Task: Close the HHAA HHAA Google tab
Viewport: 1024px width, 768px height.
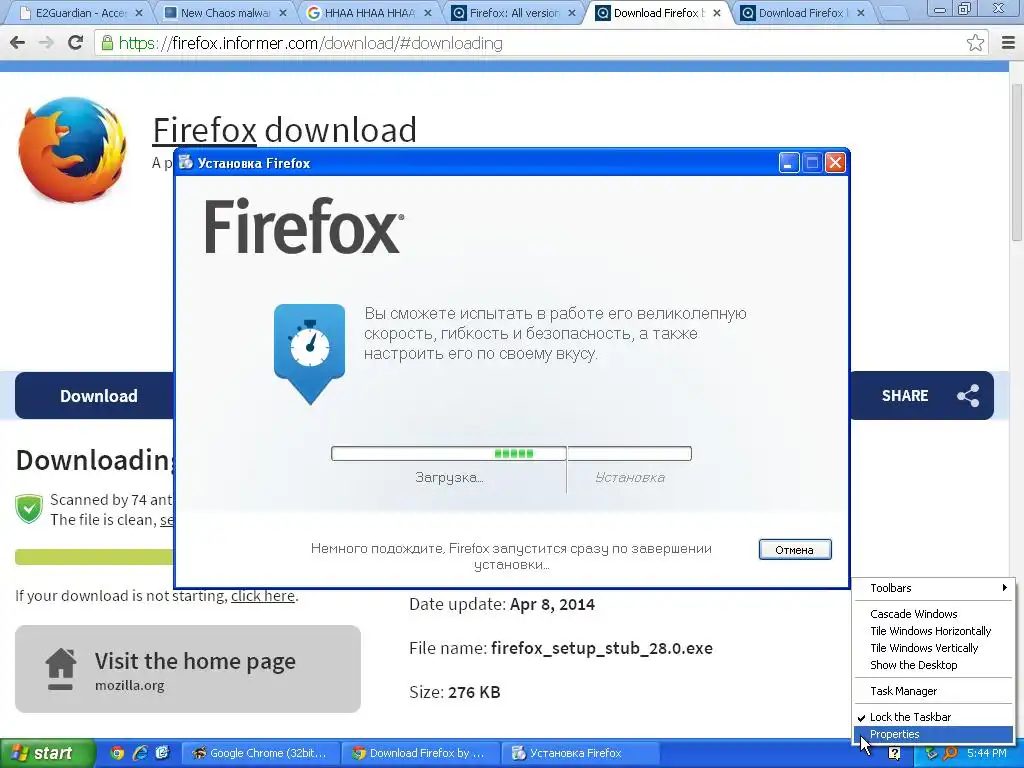Action: pos(427,13)
